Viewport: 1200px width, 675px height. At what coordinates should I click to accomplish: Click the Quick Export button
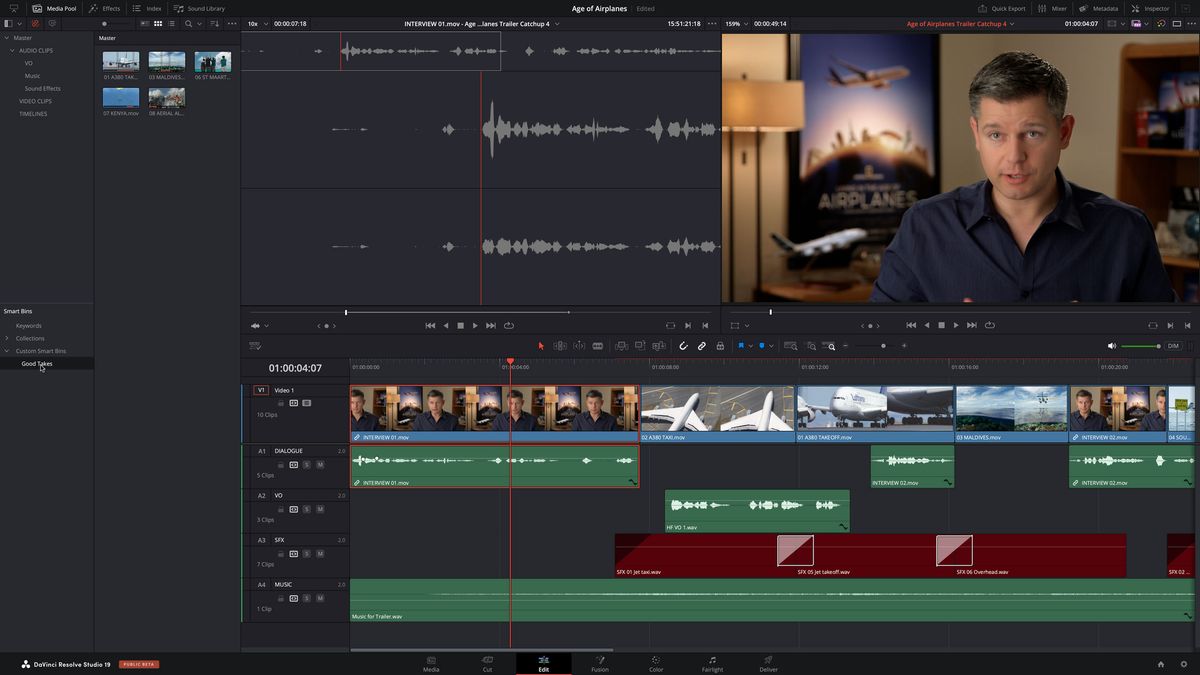click(x=1002, y=8)
